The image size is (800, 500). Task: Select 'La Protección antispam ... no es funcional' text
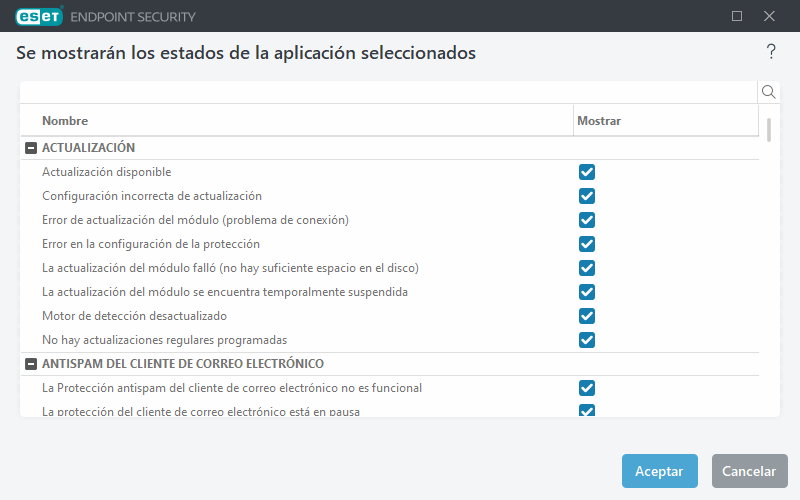(232, 388)
